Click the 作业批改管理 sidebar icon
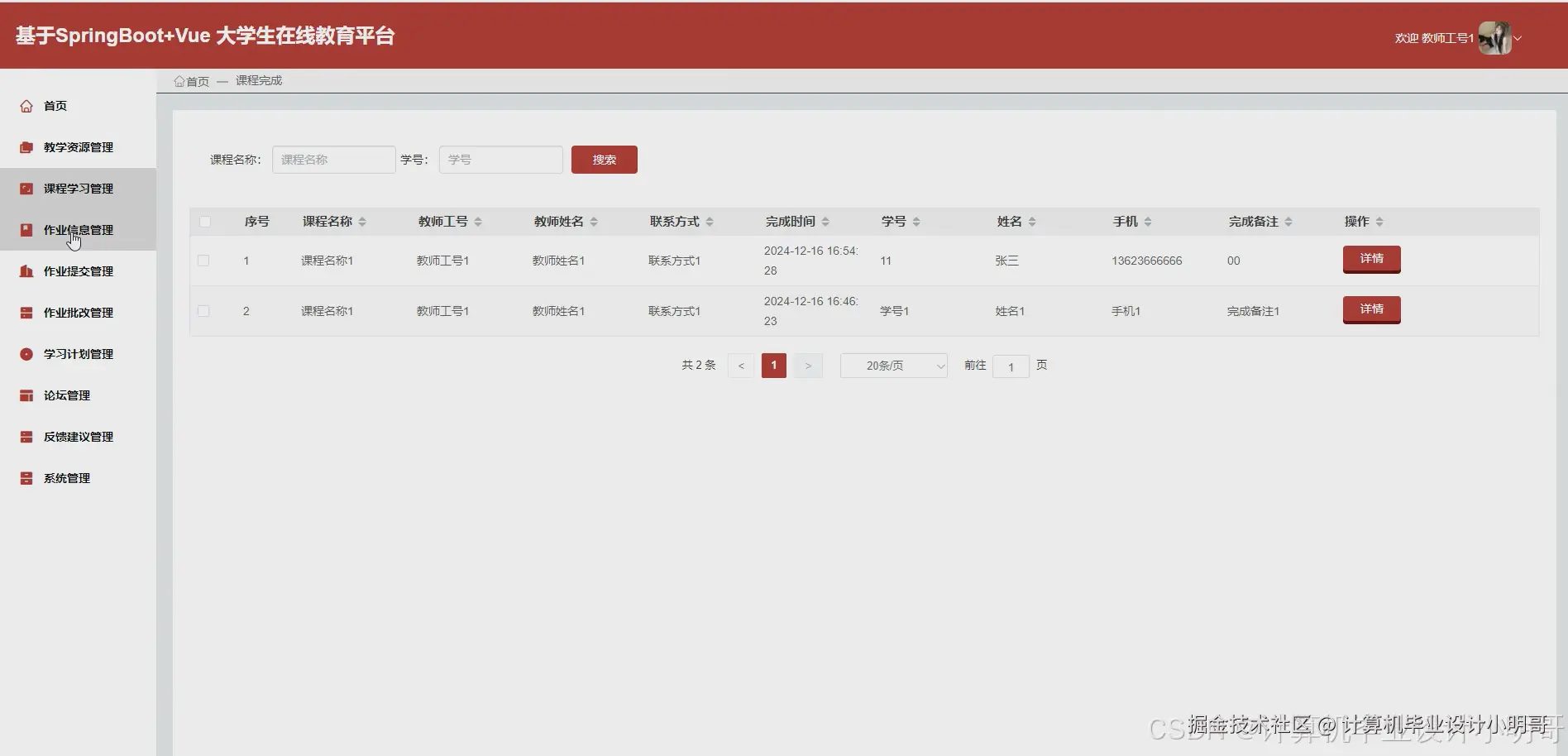The width and height of the screenshot is (1568, 756). click(x=26, y=313)
